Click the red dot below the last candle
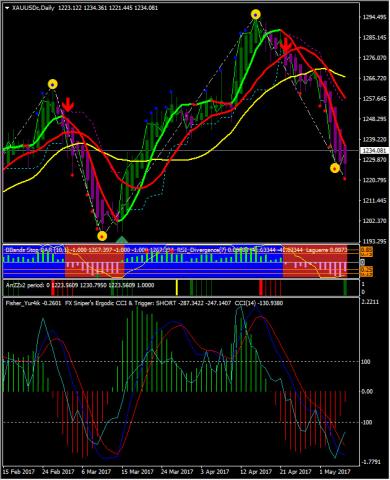Viewport: 390px width, 480px height. [x=344, y=179]
